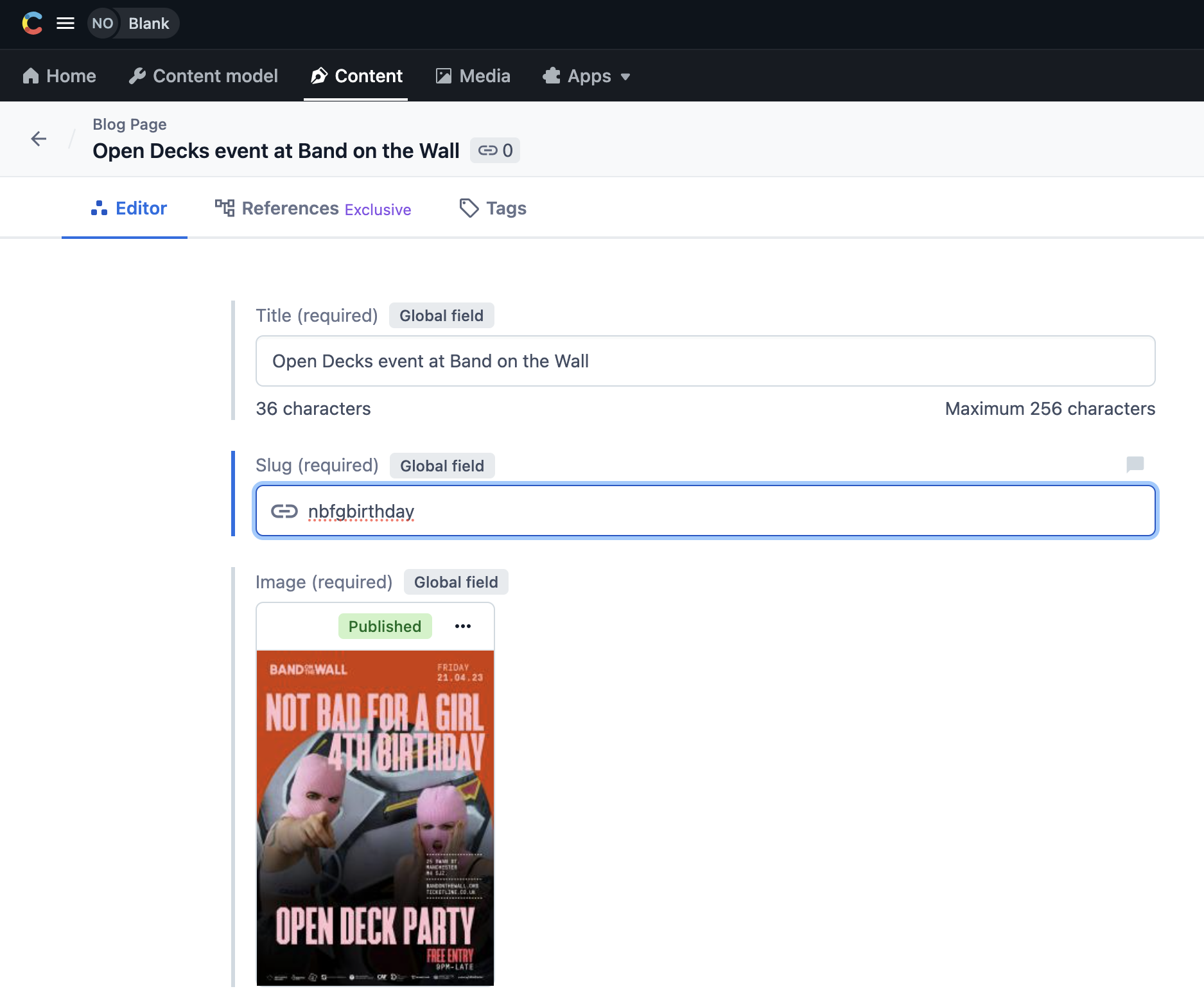The width and height of the screenshot is (1204, 998).
Task: Expand the Apps dropdown menu
Action: tap(587, 76)
